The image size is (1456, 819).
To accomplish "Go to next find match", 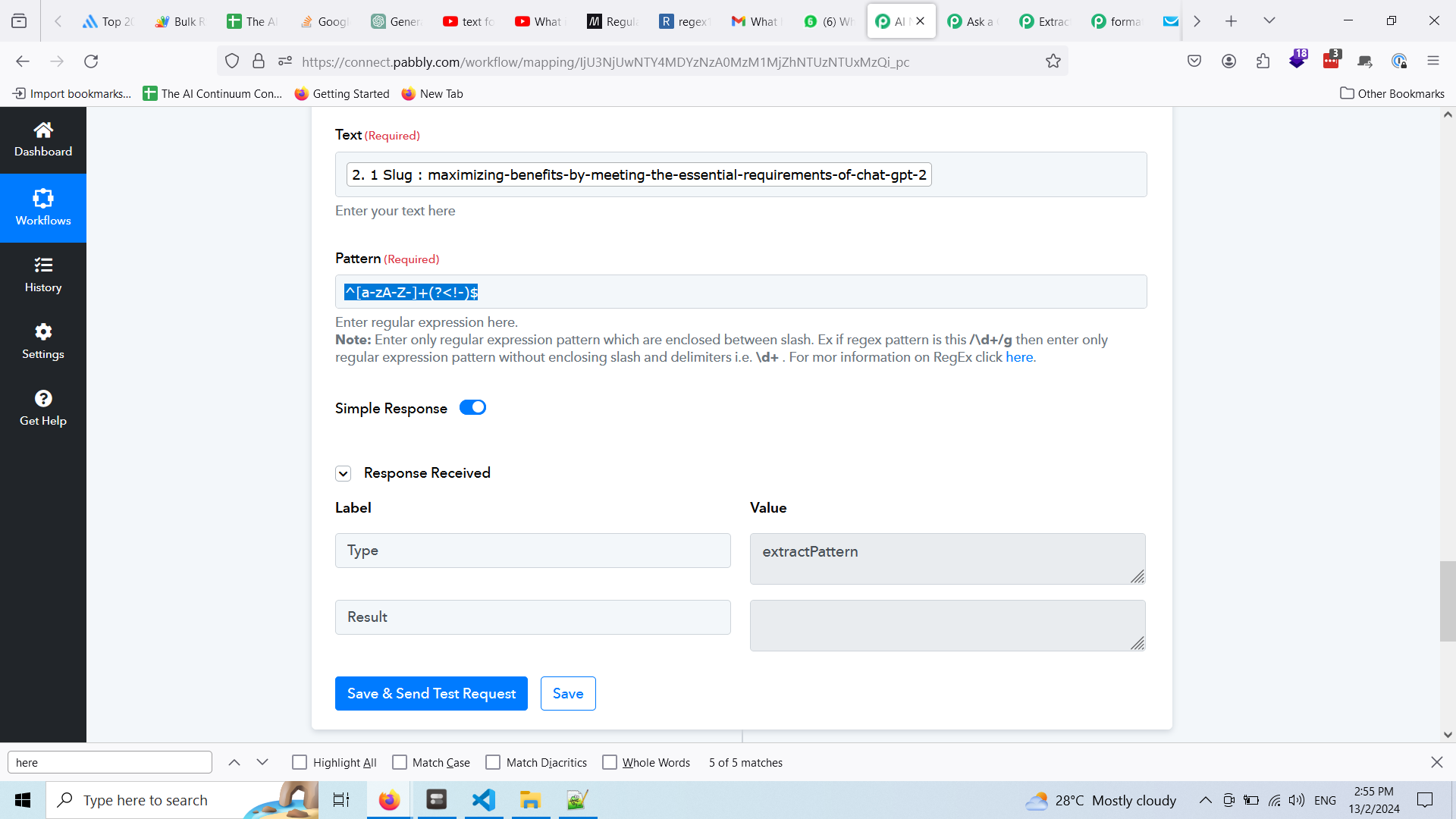I will [262, 762].
